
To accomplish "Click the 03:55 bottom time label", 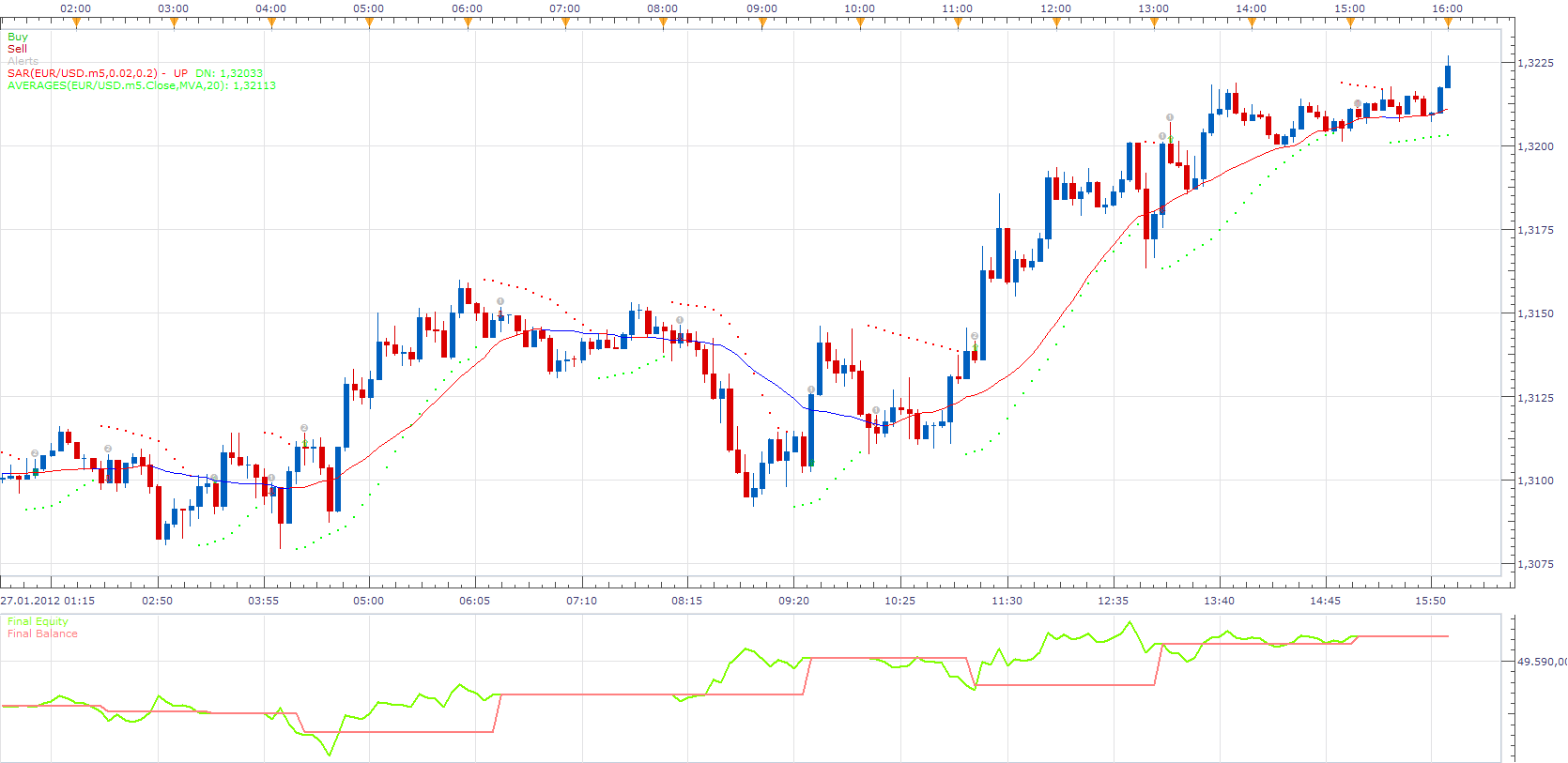I will (263, 601).
